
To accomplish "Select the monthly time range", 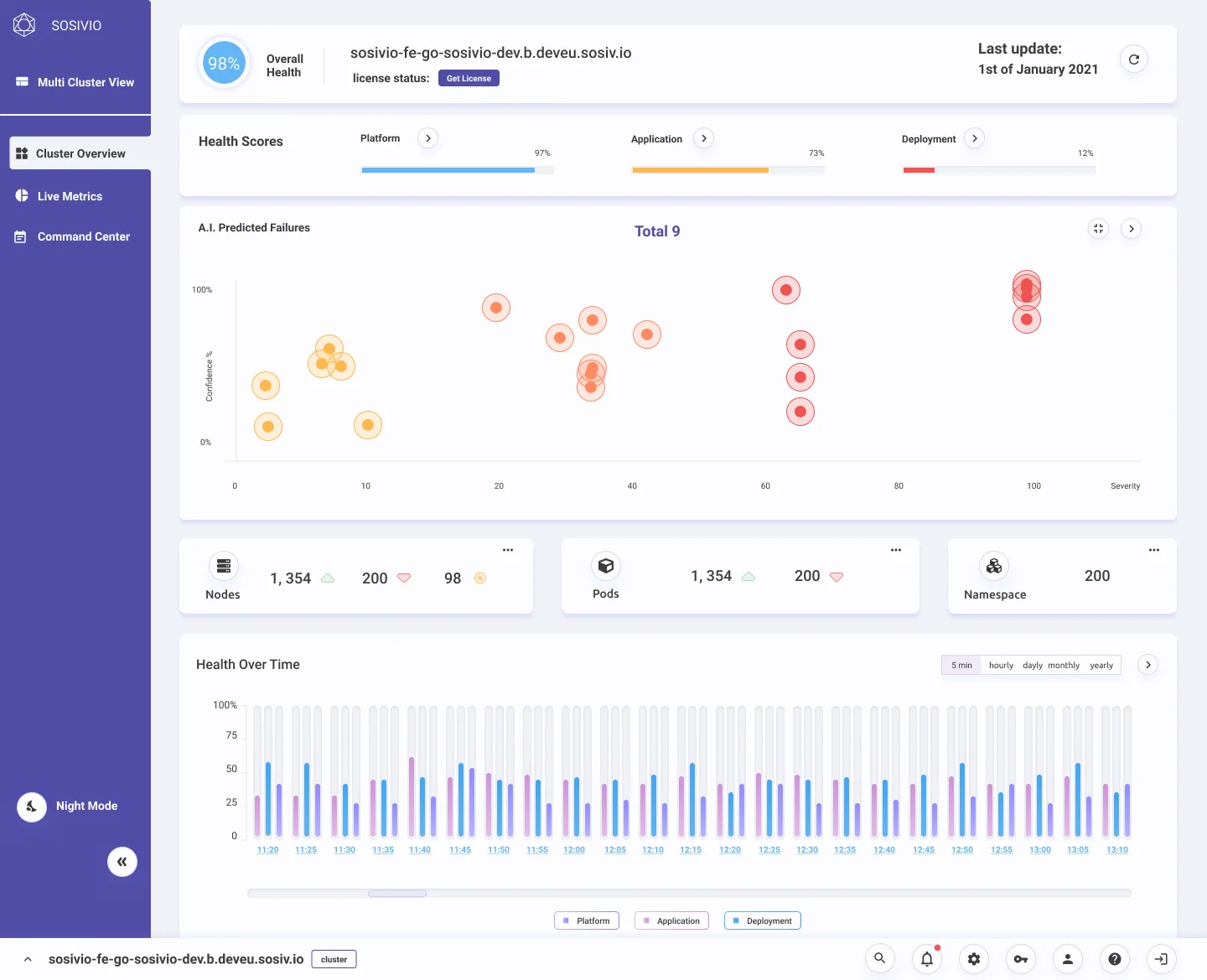I will coord(1064,666).
